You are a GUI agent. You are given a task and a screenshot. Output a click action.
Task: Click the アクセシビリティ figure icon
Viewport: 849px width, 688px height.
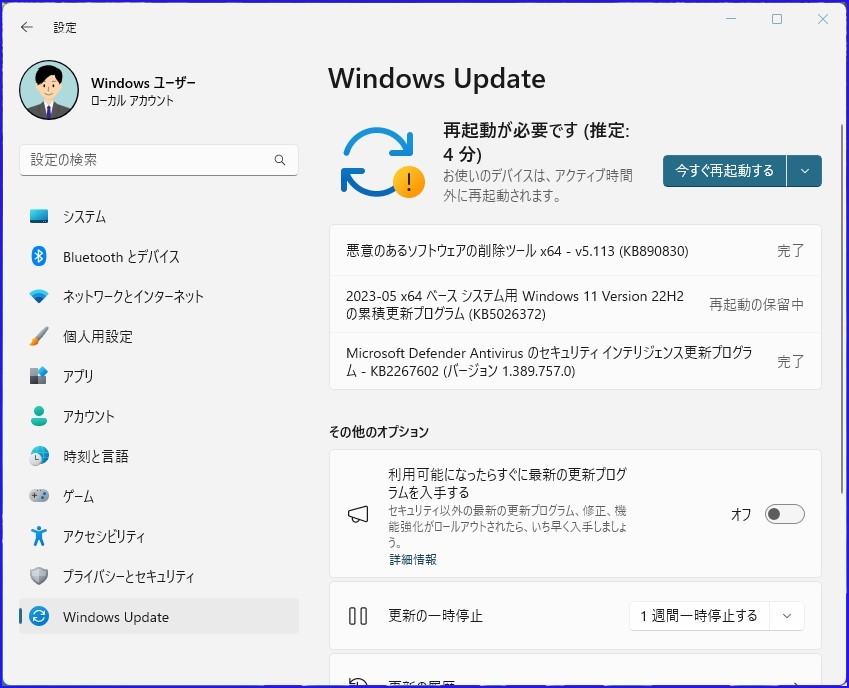[39, 536]
